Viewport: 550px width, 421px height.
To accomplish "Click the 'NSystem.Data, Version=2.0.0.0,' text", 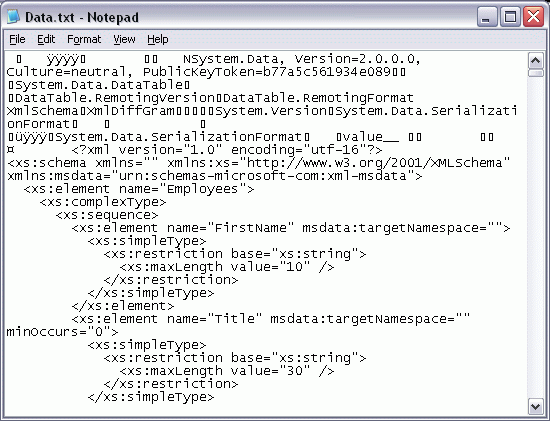I will (302, 59).
